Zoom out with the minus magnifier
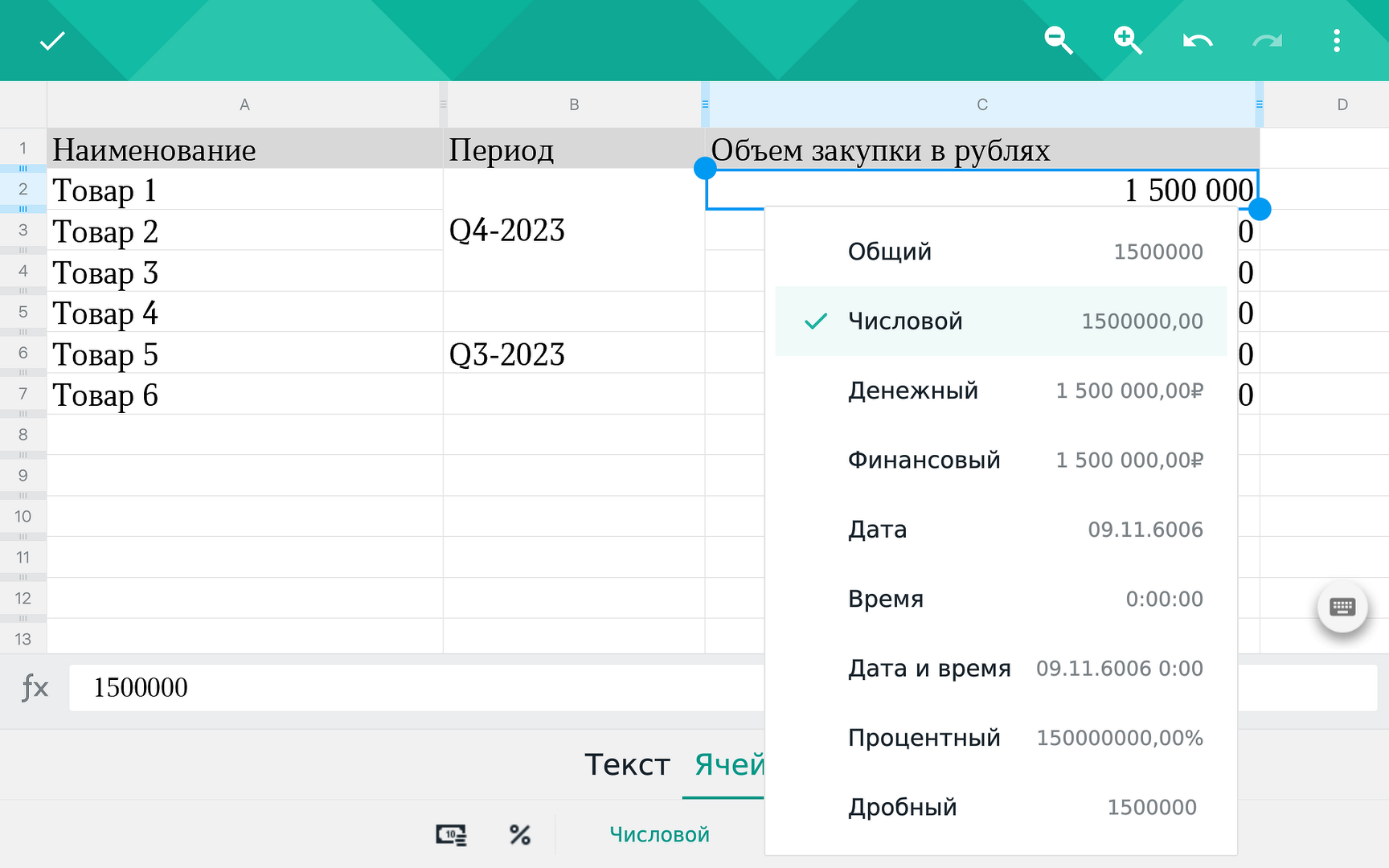 [1058, 40]
